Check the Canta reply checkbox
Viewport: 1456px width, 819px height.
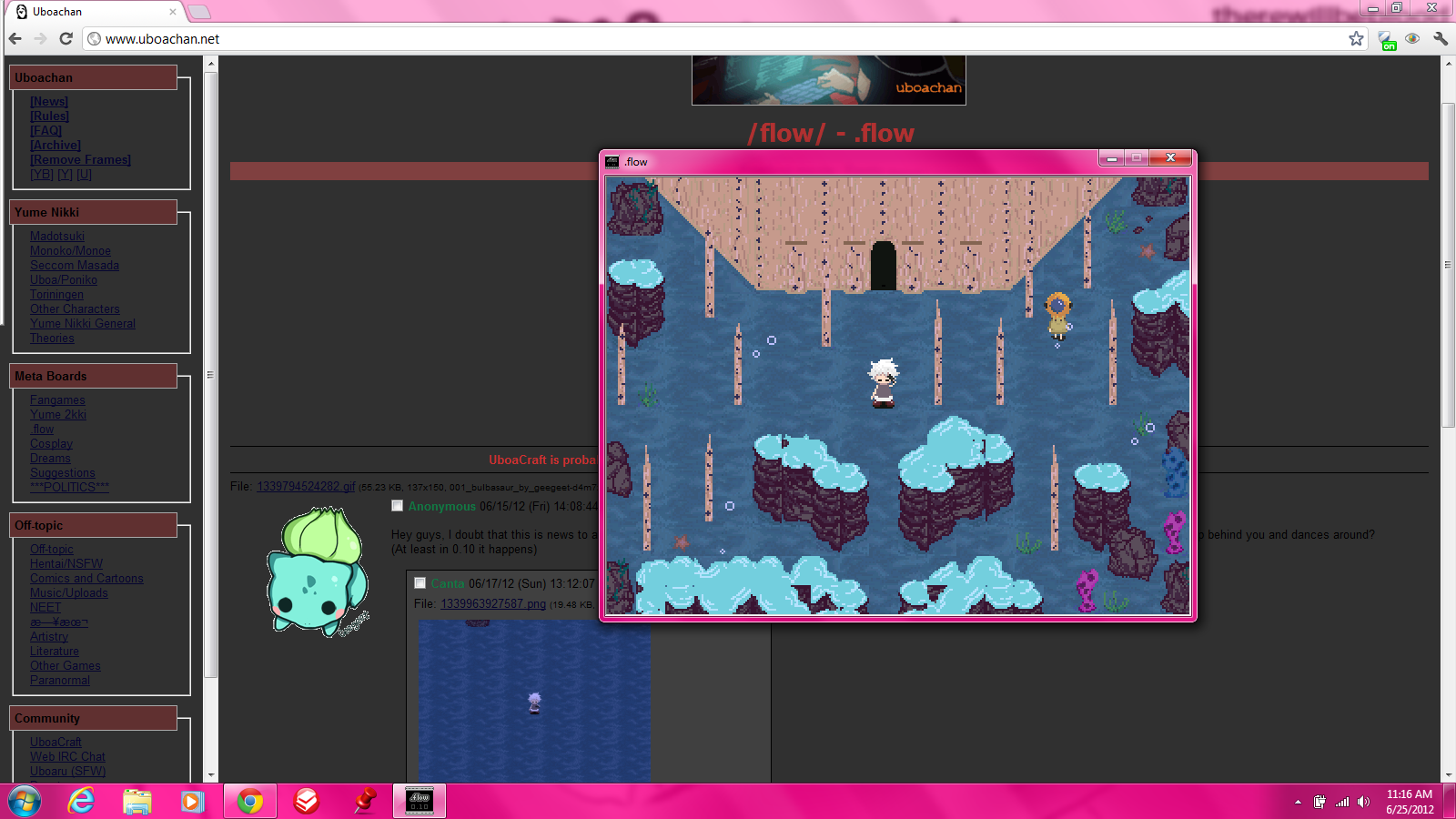(x=420, y=583)
